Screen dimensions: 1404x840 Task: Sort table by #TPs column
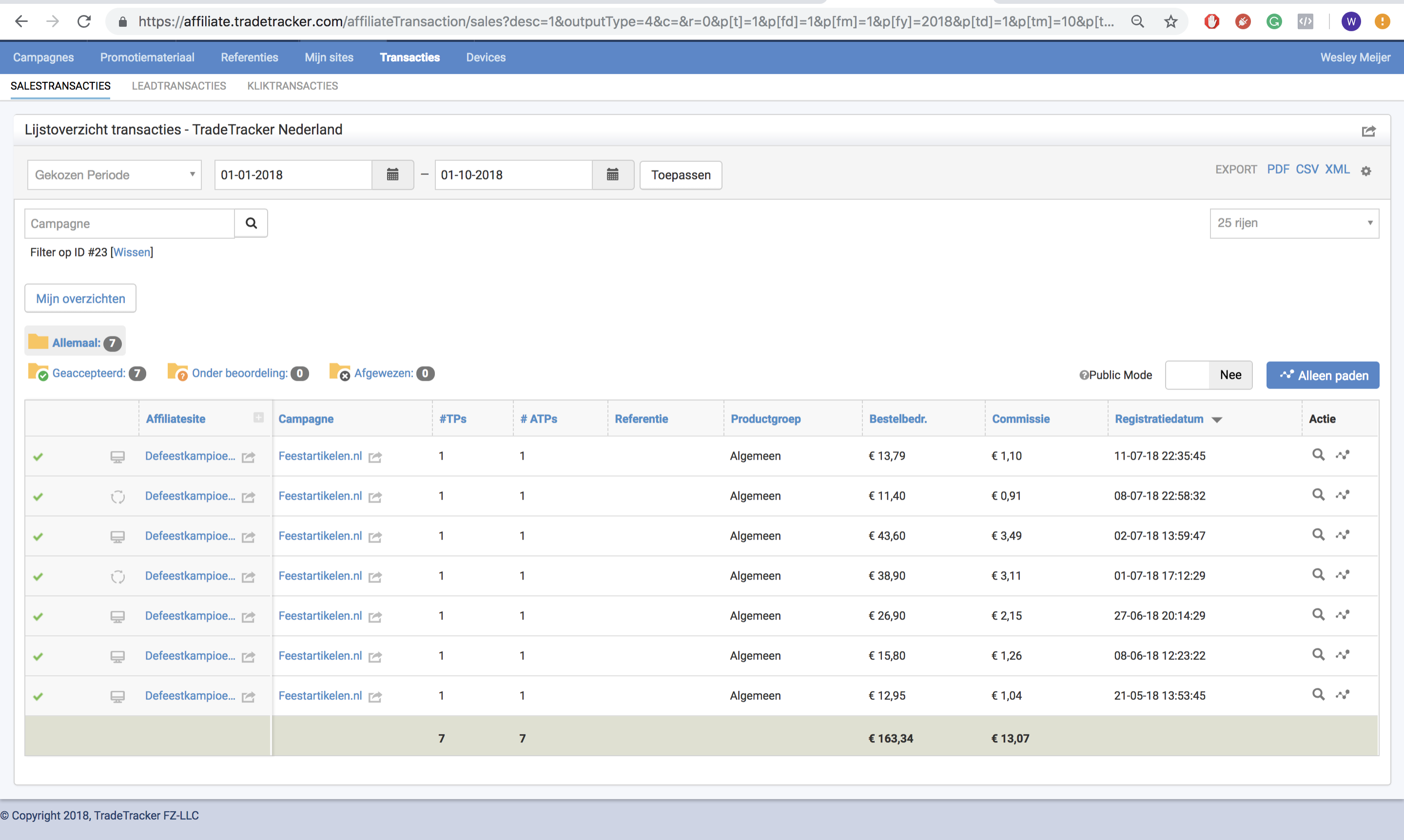click(x=453, y=419)
